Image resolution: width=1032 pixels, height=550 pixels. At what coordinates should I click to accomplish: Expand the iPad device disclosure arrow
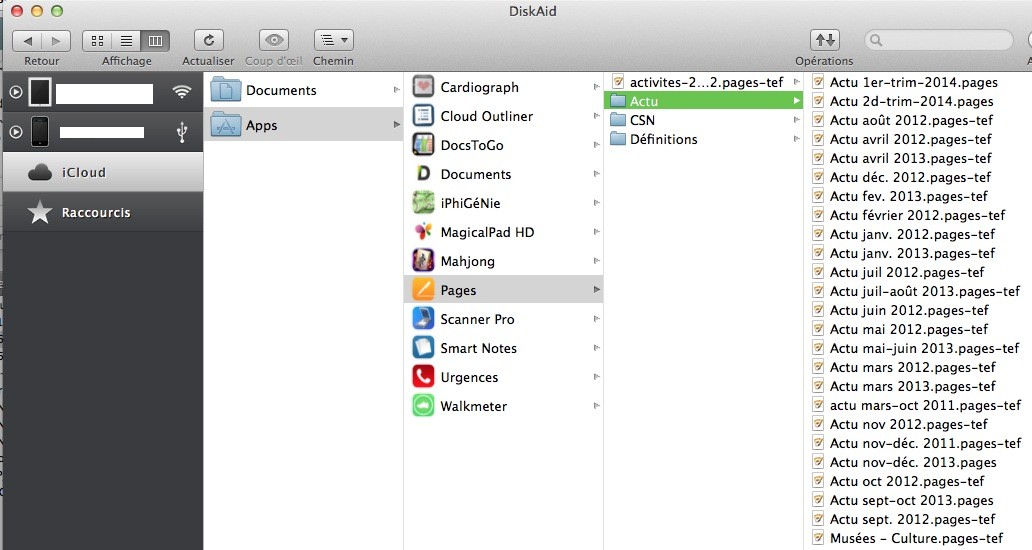point(16,93)
